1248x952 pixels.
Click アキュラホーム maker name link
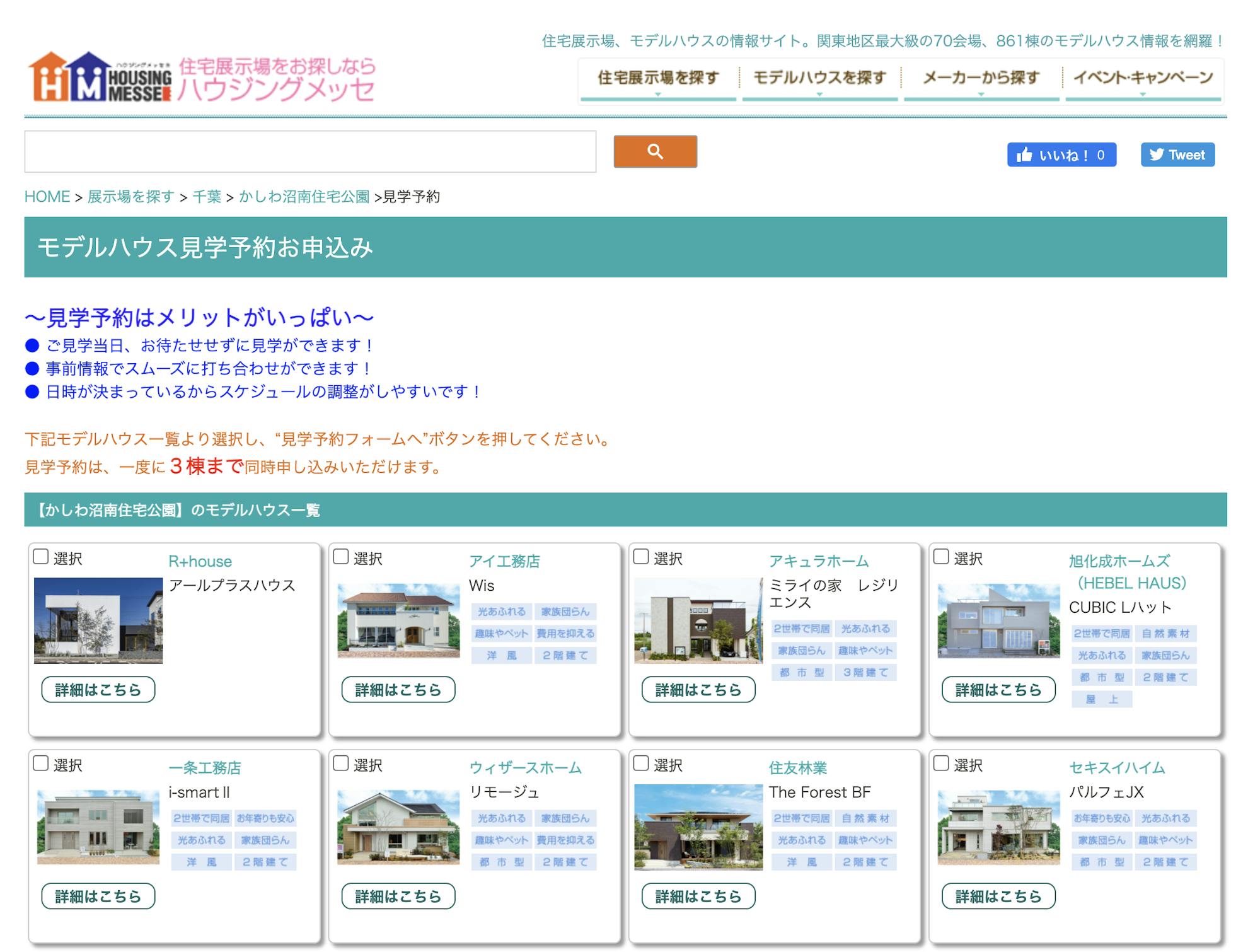click(x=819, y=561)
